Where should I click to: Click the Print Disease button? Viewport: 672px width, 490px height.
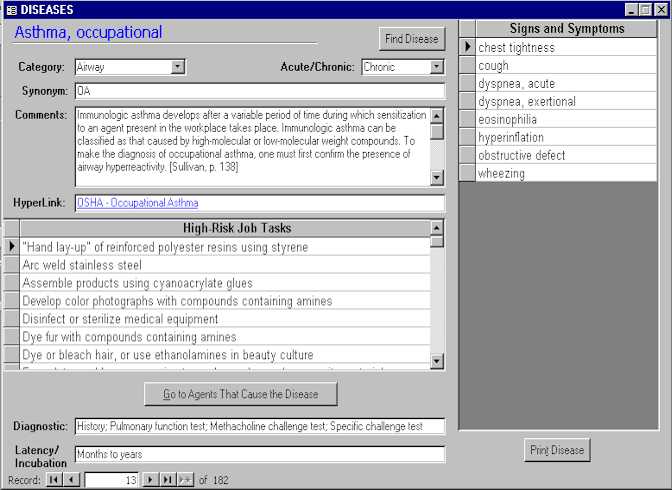(557, 450)
